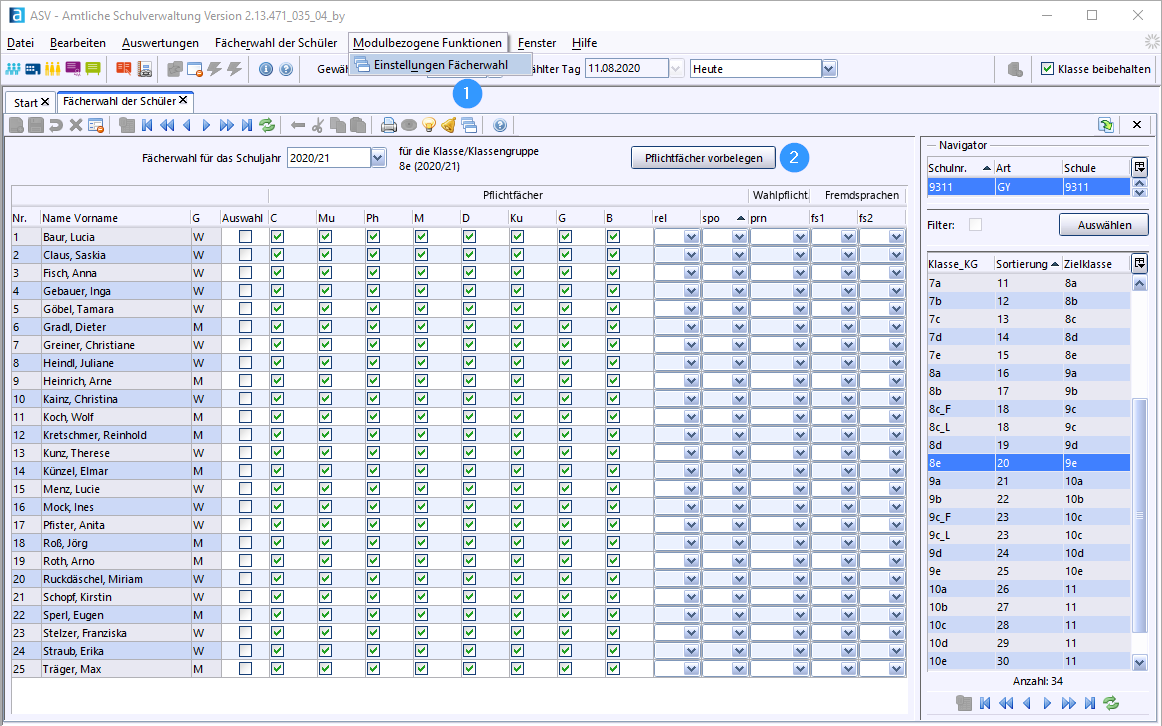The width and height of the screenshot is (1162, 726).
Task: Click the green board toolbar icon
Action: (x=93, y=69)
